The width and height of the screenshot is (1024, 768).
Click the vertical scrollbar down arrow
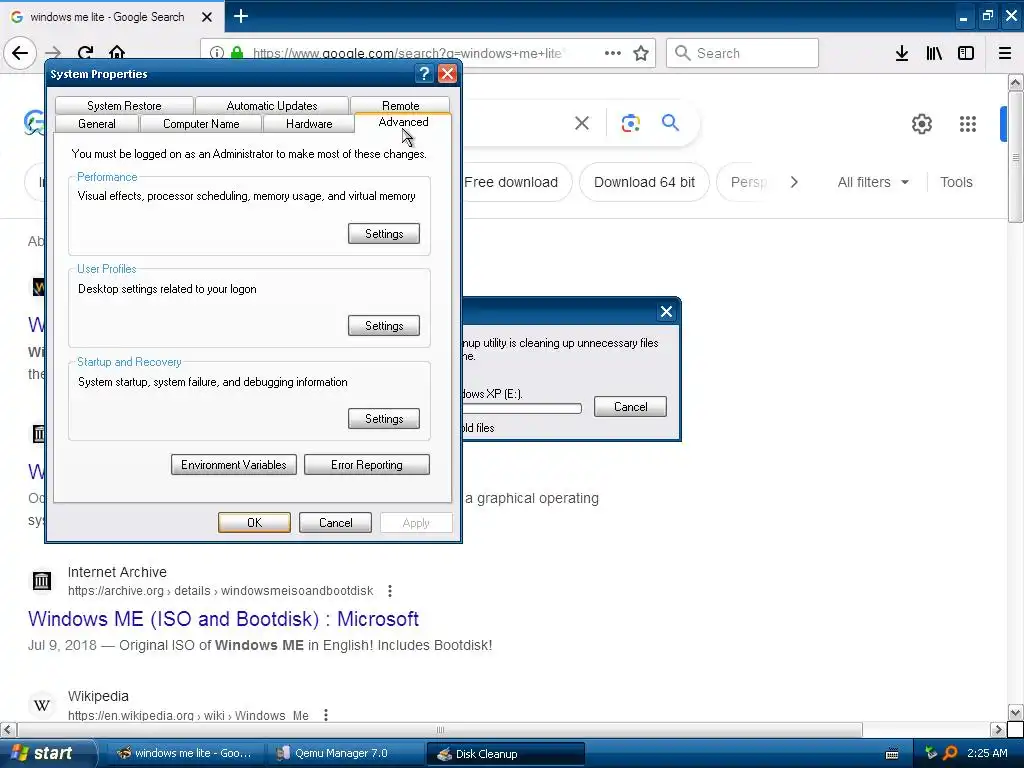pos(1016,712)
